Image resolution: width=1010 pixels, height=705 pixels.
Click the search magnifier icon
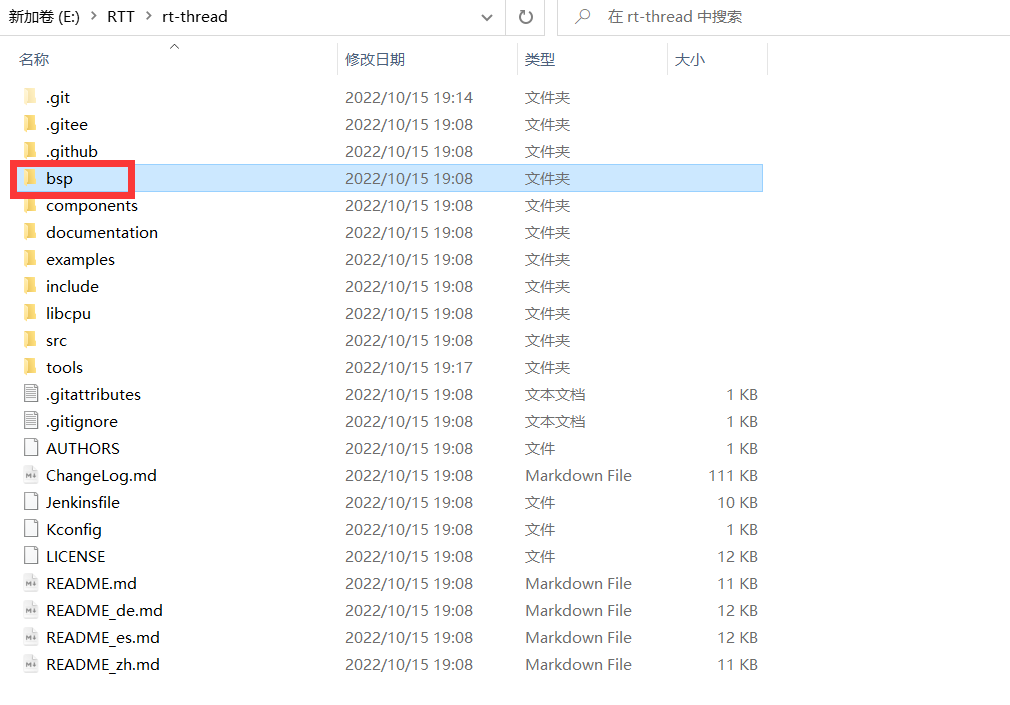[x=583, y=16]
